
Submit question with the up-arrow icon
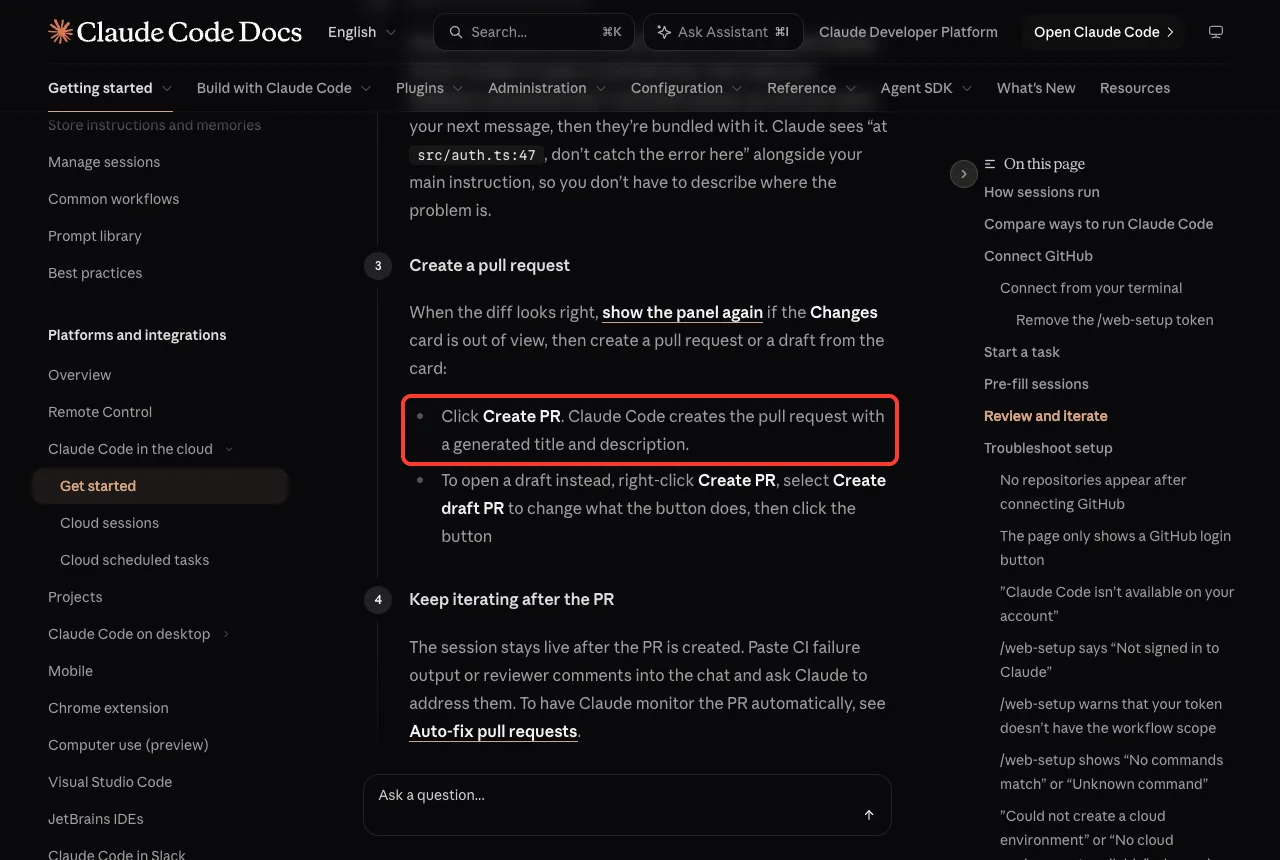pyautogui.click(x=869, y=815)
